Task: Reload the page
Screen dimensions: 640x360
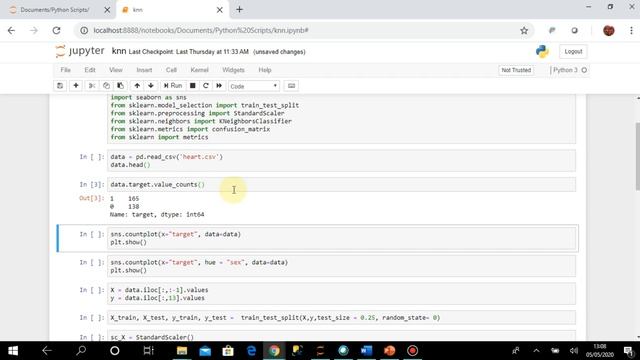Action: tap(56, 31)
